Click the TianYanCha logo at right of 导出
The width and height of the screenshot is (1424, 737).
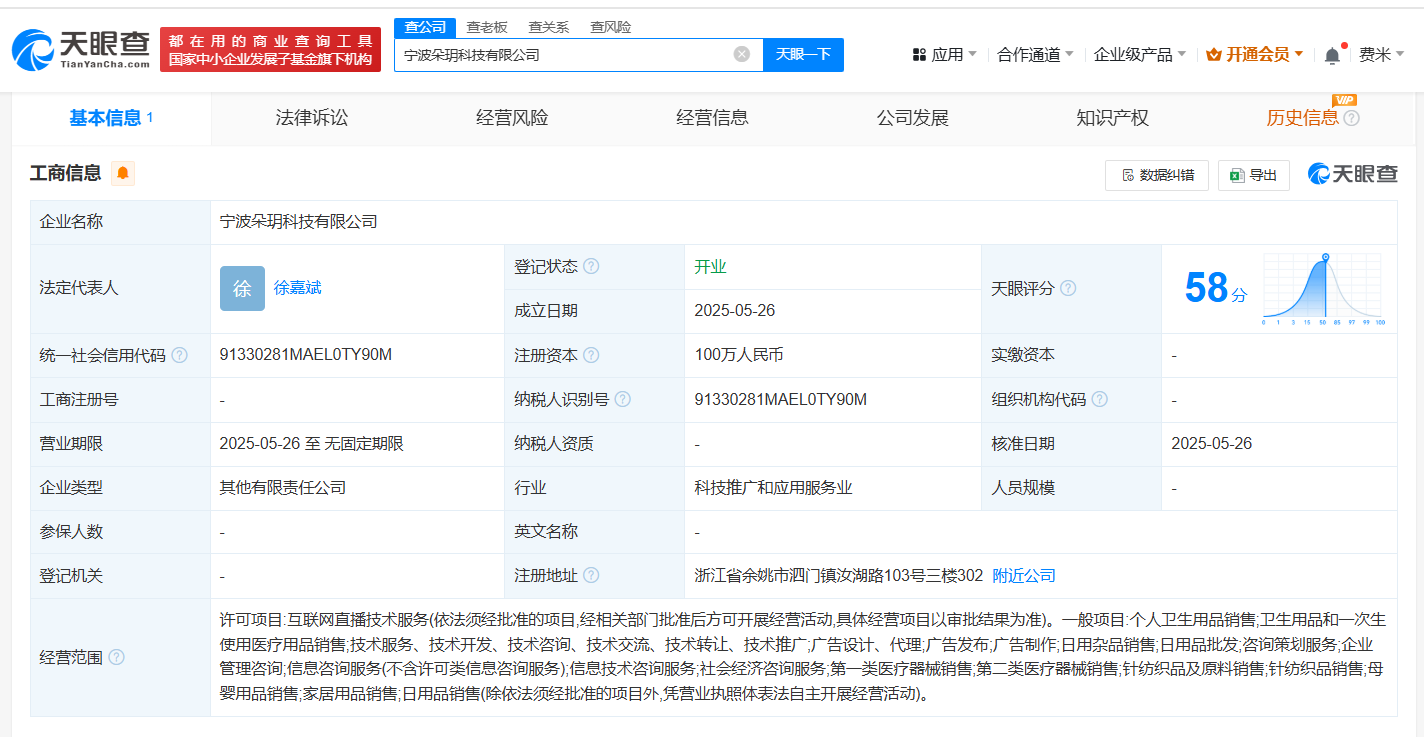(x=1353, y=174)
